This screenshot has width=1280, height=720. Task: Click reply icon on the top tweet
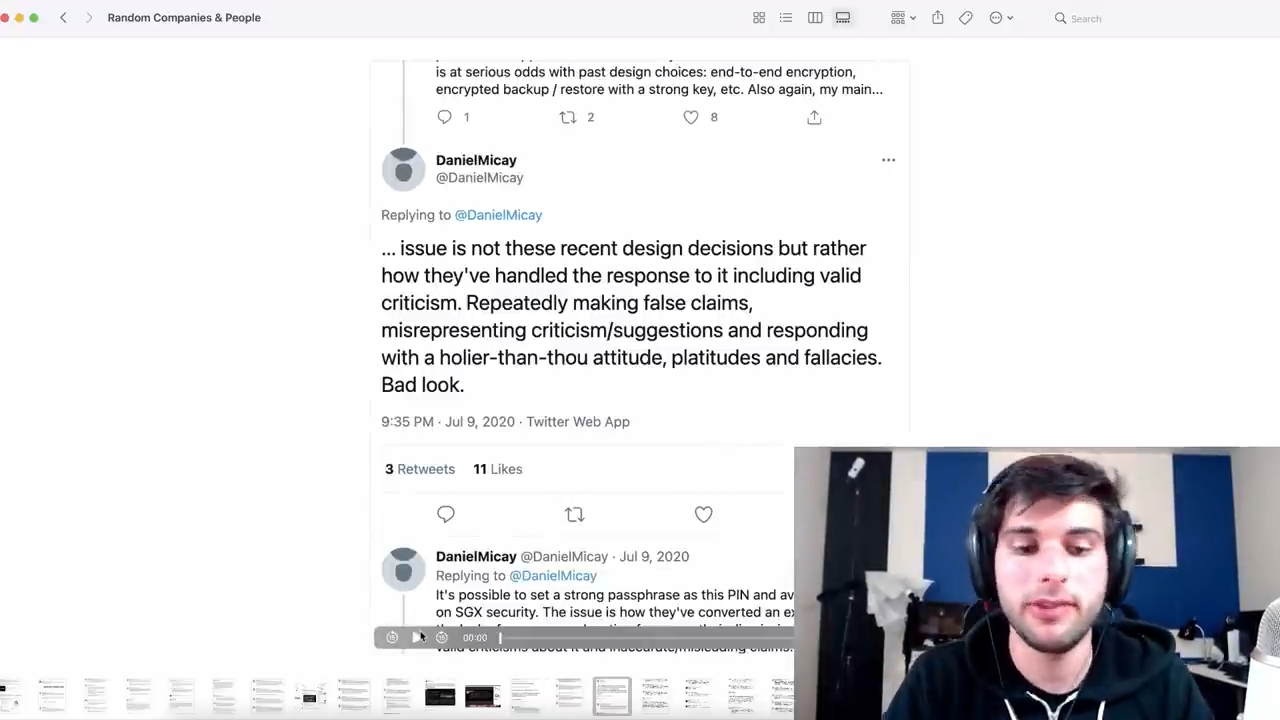(445, 117)
